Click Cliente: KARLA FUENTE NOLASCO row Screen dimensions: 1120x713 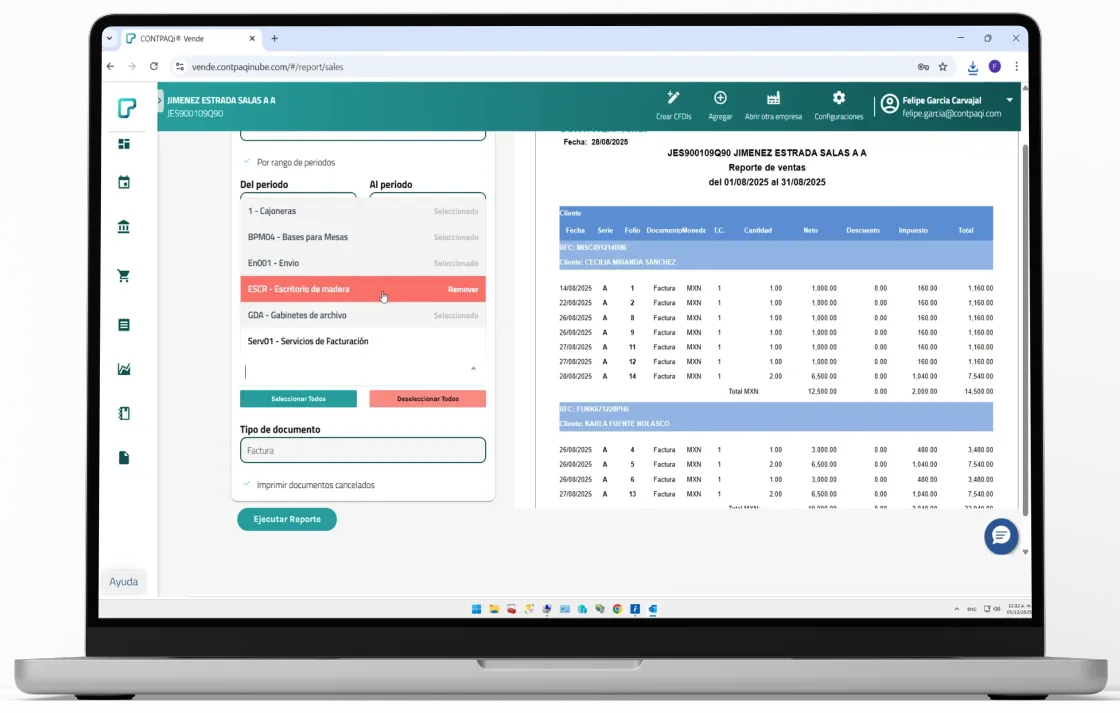(x=776, y=424)
